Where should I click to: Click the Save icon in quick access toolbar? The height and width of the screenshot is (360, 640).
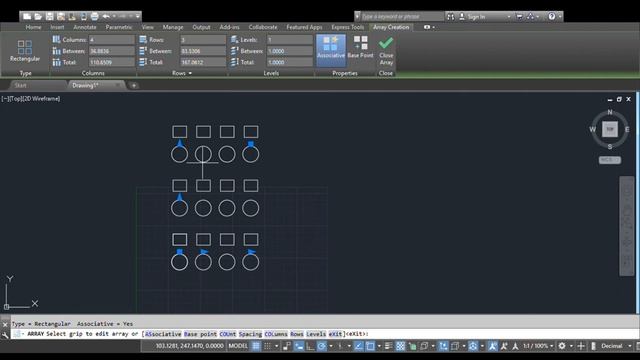[49, 16]
